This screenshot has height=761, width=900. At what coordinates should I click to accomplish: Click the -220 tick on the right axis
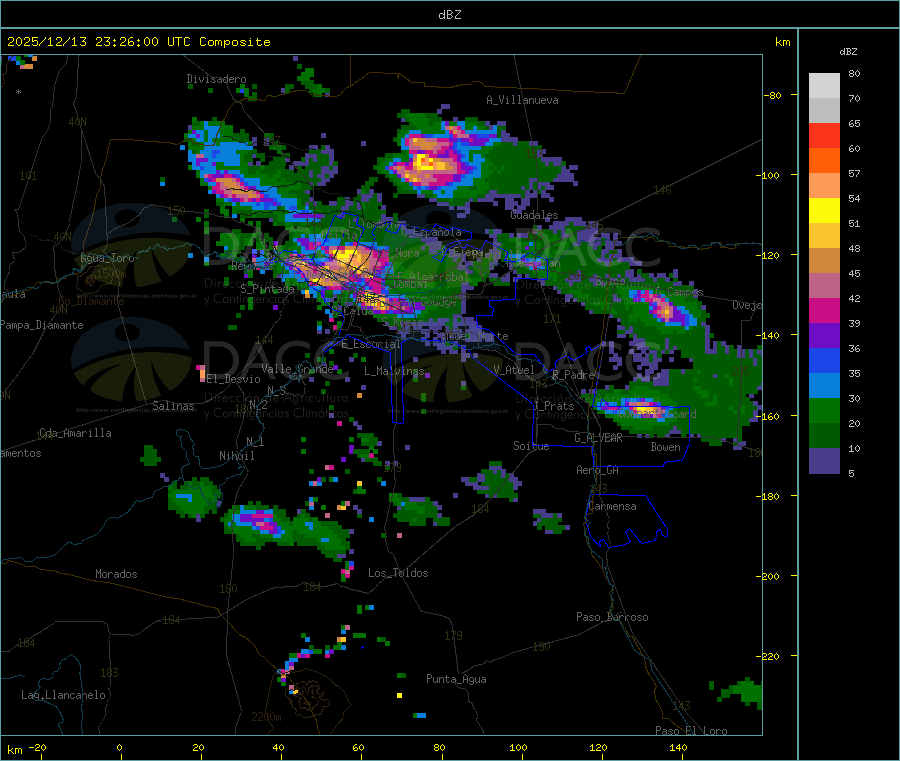pos(767,656)
